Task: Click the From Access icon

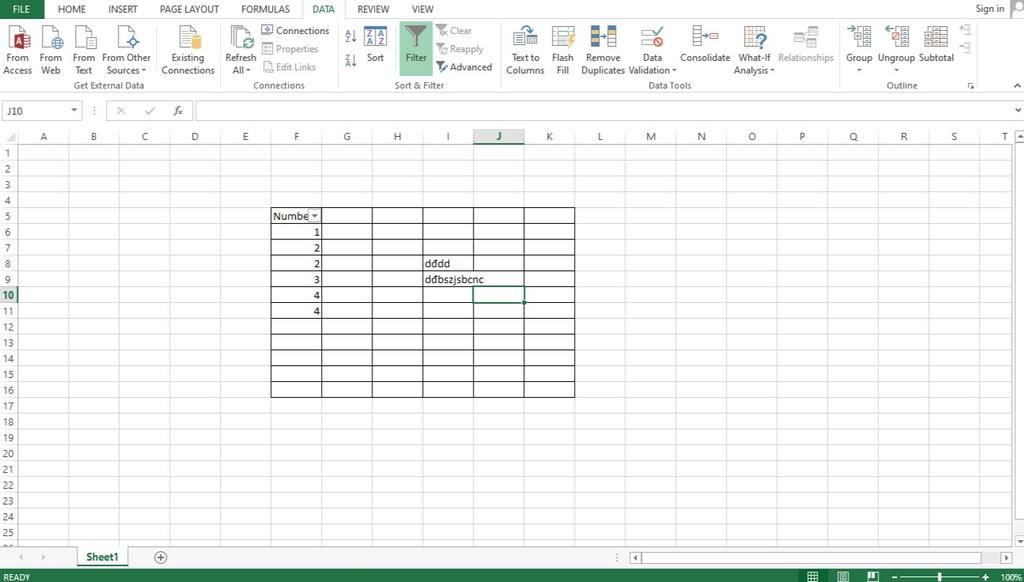Action: tap(18, 51)
